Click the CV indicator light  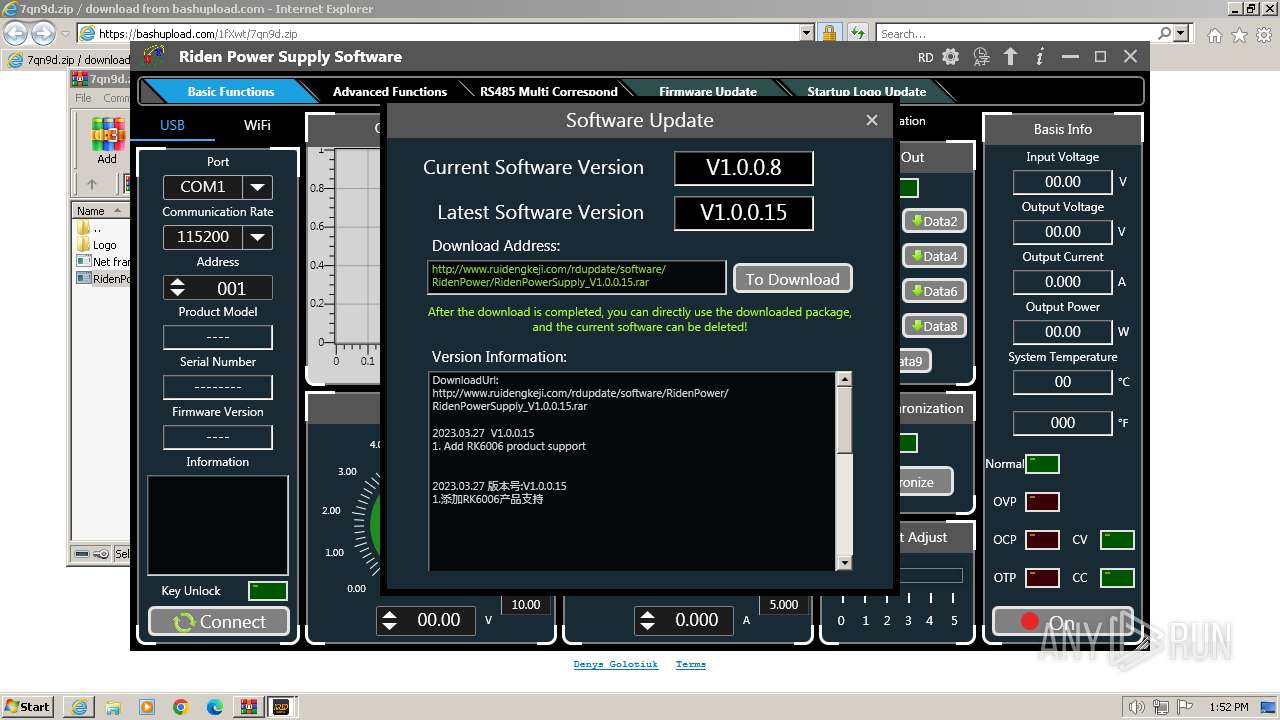(1117, 540)
